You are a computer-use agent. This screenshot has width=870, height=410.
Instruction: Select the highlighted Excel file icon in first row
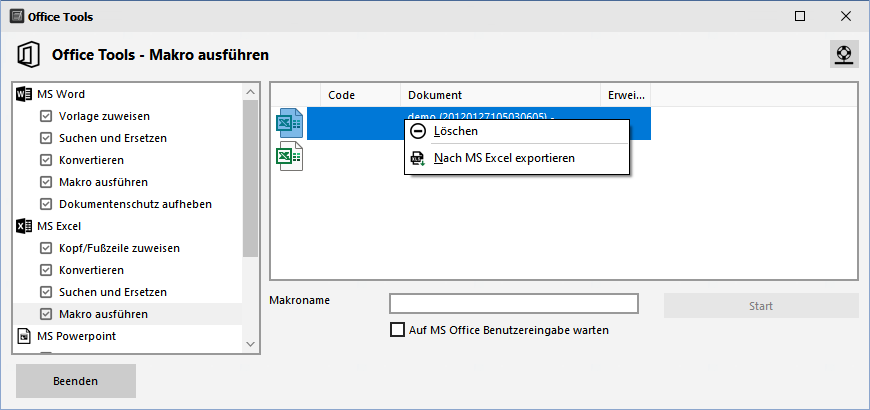pos(289,123)
